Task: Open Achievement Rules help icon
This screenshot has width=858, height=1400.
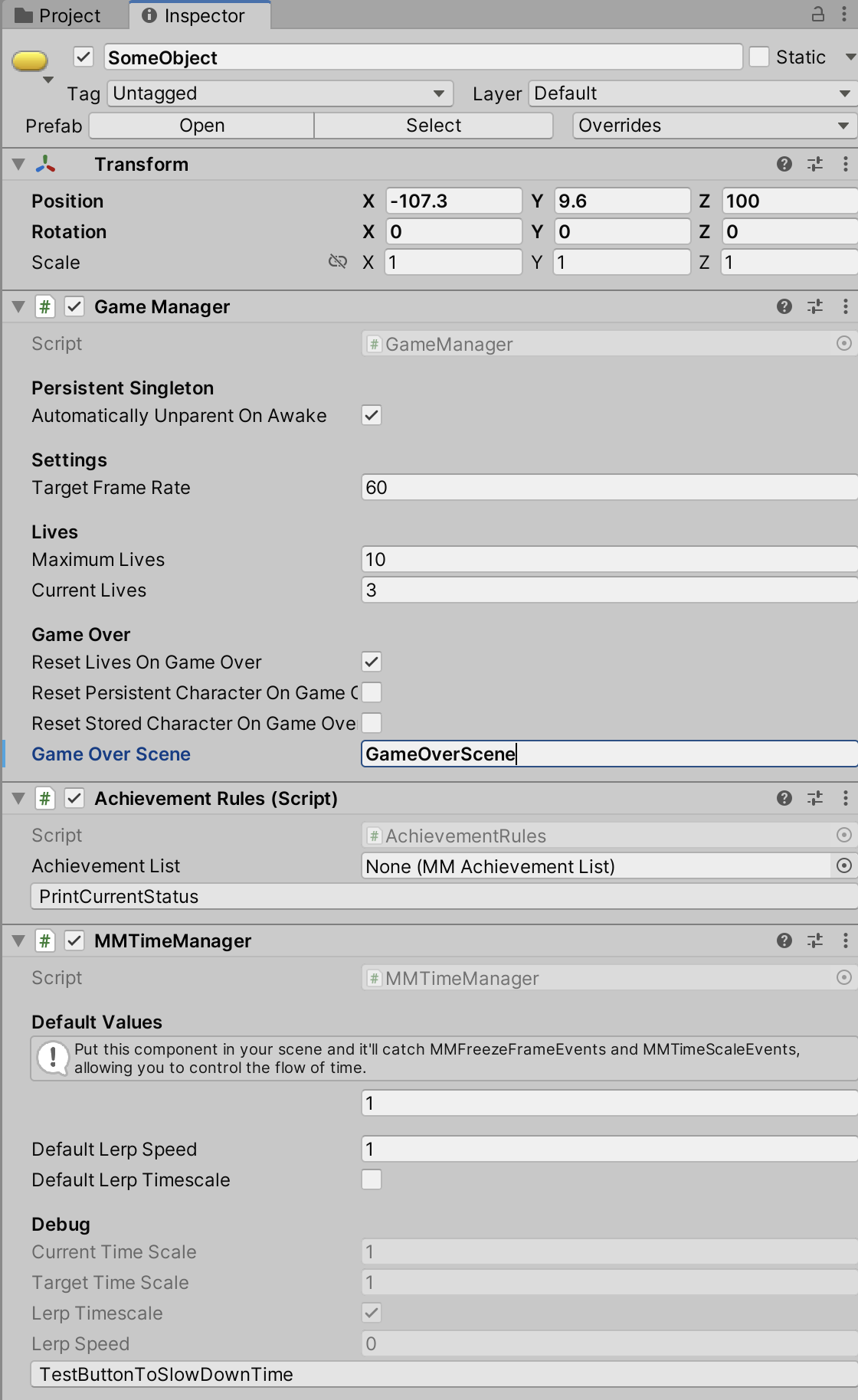Action: tap(784, 798)
